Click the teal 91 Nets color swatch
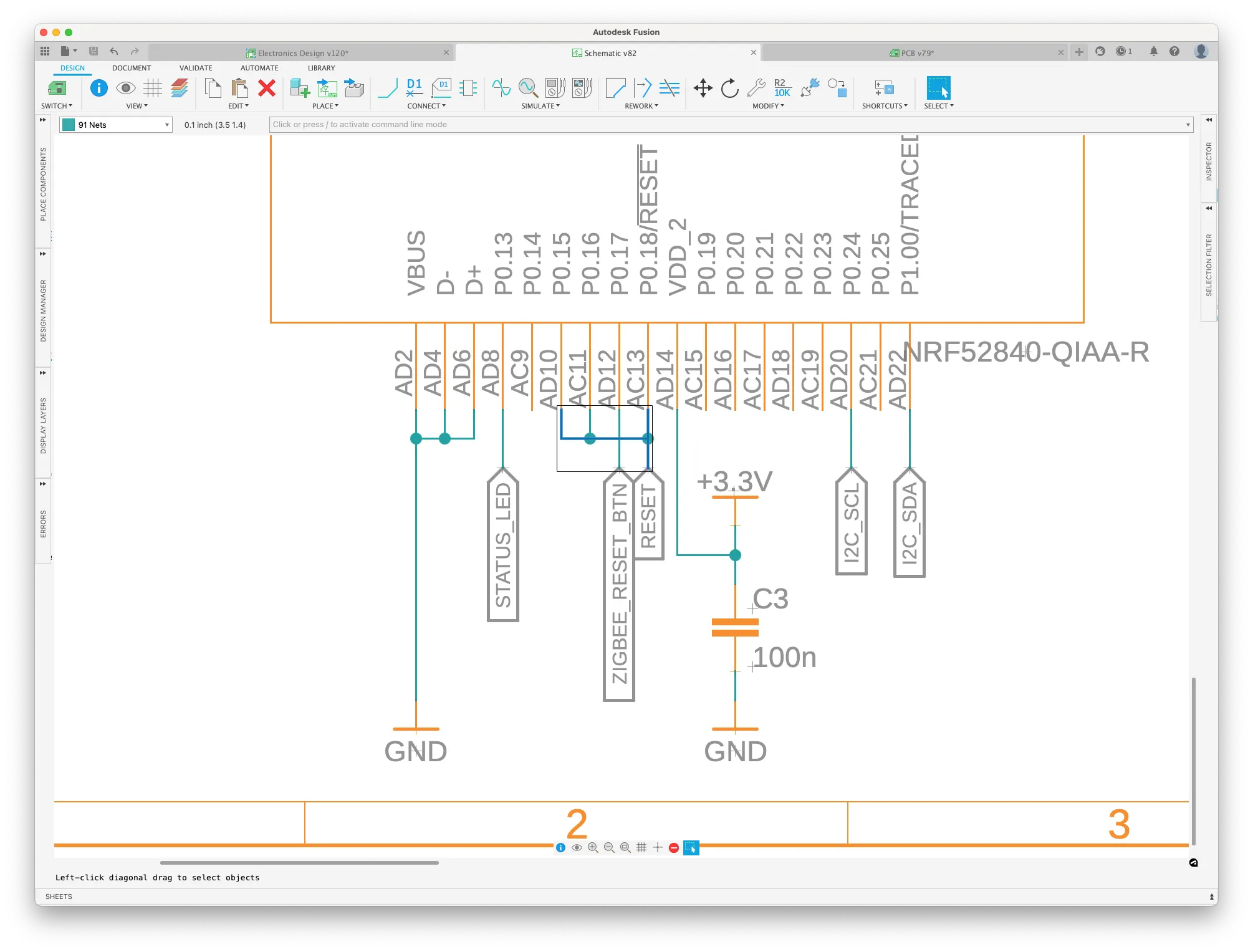The height and width of the screenshot is (952, 1253). [x=69, y=125]
